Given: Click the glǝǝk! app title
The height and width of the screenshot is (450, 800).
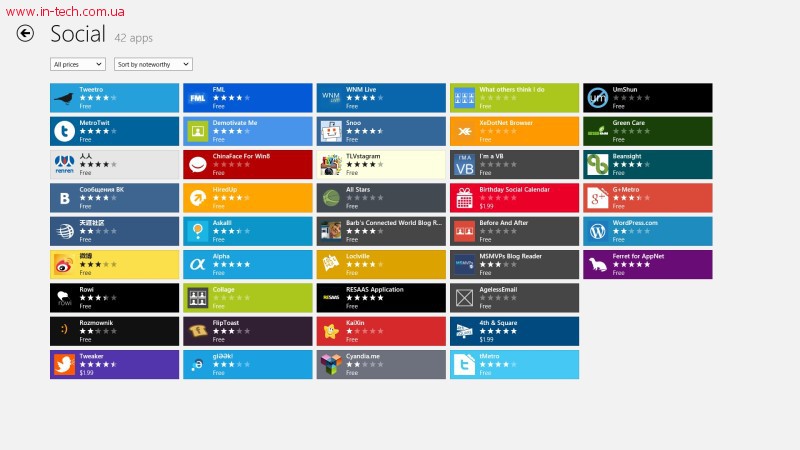Looking at the screenshot, I should (x=222, y=356).
